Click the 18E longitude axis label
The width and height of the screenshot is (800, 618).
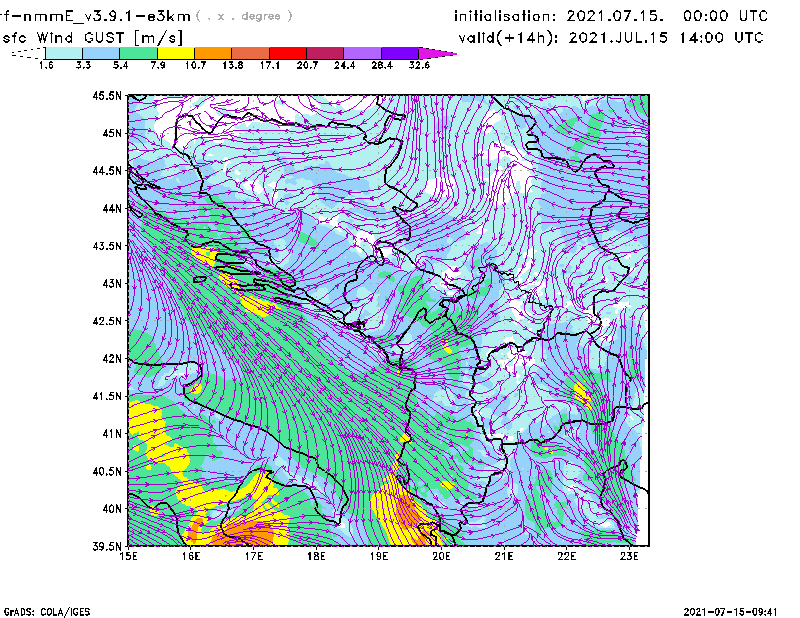[x=316, y=556]
